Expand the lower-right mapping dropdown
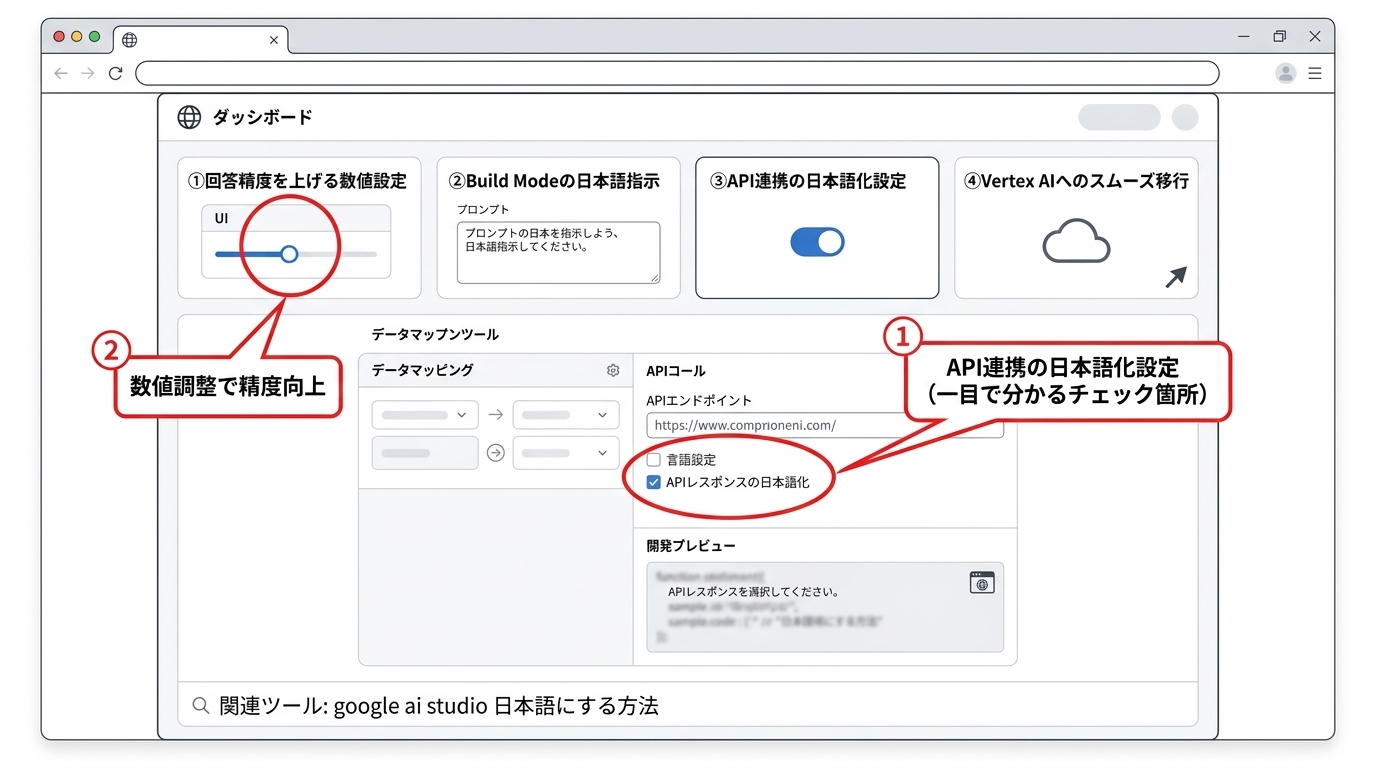The image size is (1376, 768). (x=565, y=452)
